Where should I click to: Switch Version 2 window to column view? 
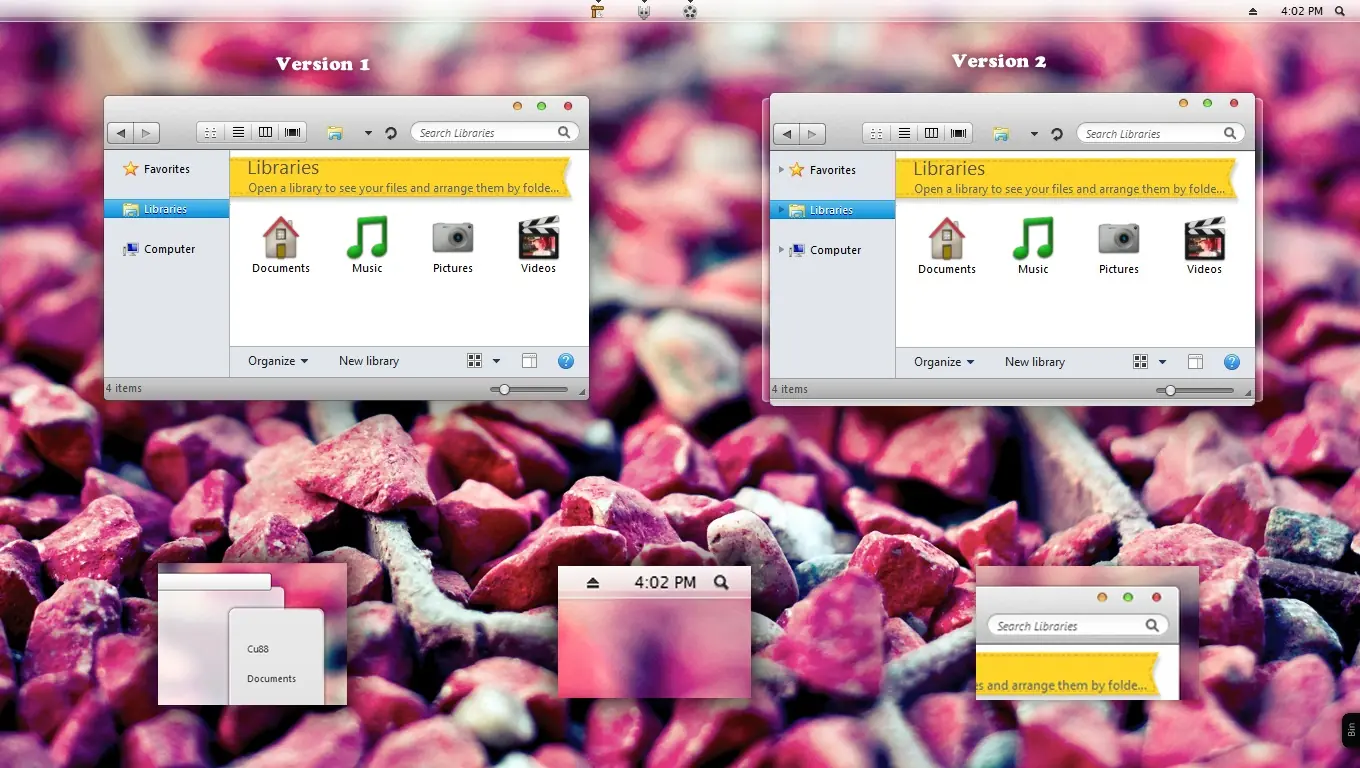[931, 133]
